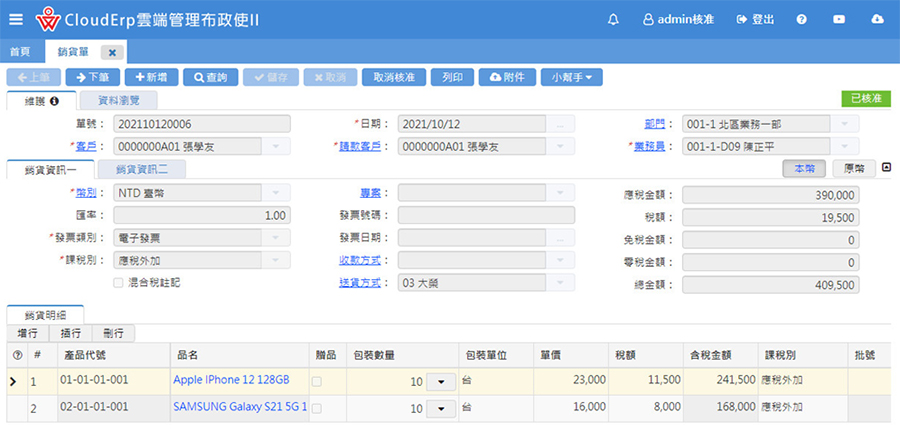Close the 銷貨單 tab
Viewport: 900px width, 431px height.
tap(112, 52)
